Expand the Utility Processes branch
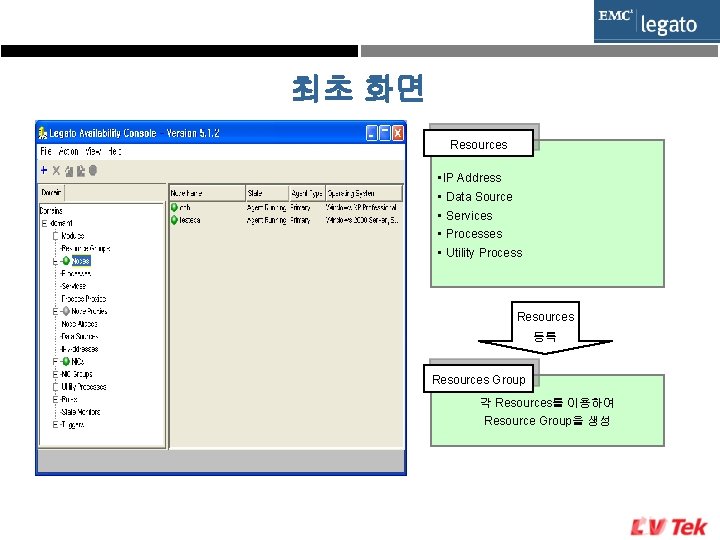720x540 pixels. (x=56, y=387)
